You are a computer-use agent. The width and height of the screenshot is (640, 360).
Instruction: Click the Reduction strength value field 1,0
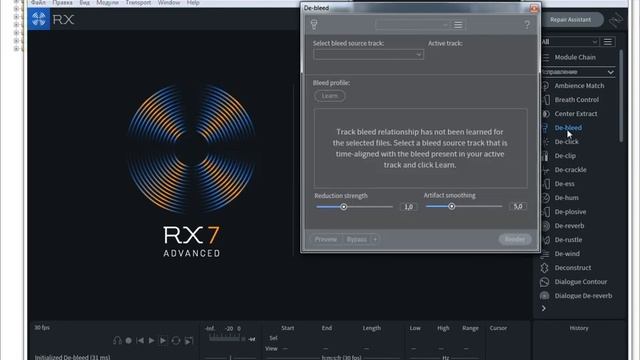point(409,207)
